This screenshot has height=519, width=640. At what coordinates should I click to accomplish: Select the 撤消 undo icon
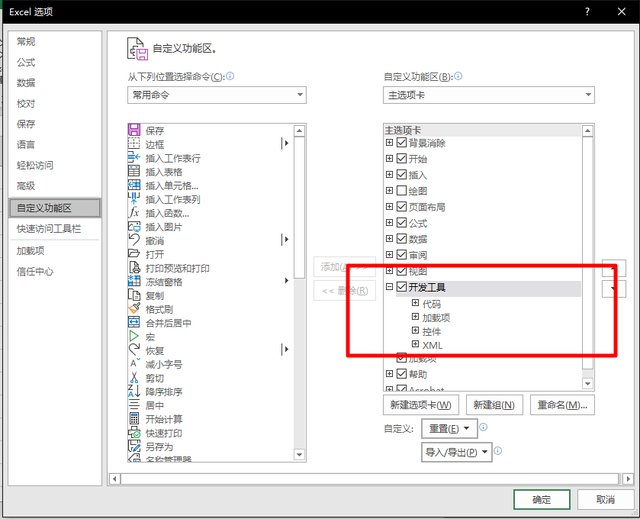[x=134, y=240]
